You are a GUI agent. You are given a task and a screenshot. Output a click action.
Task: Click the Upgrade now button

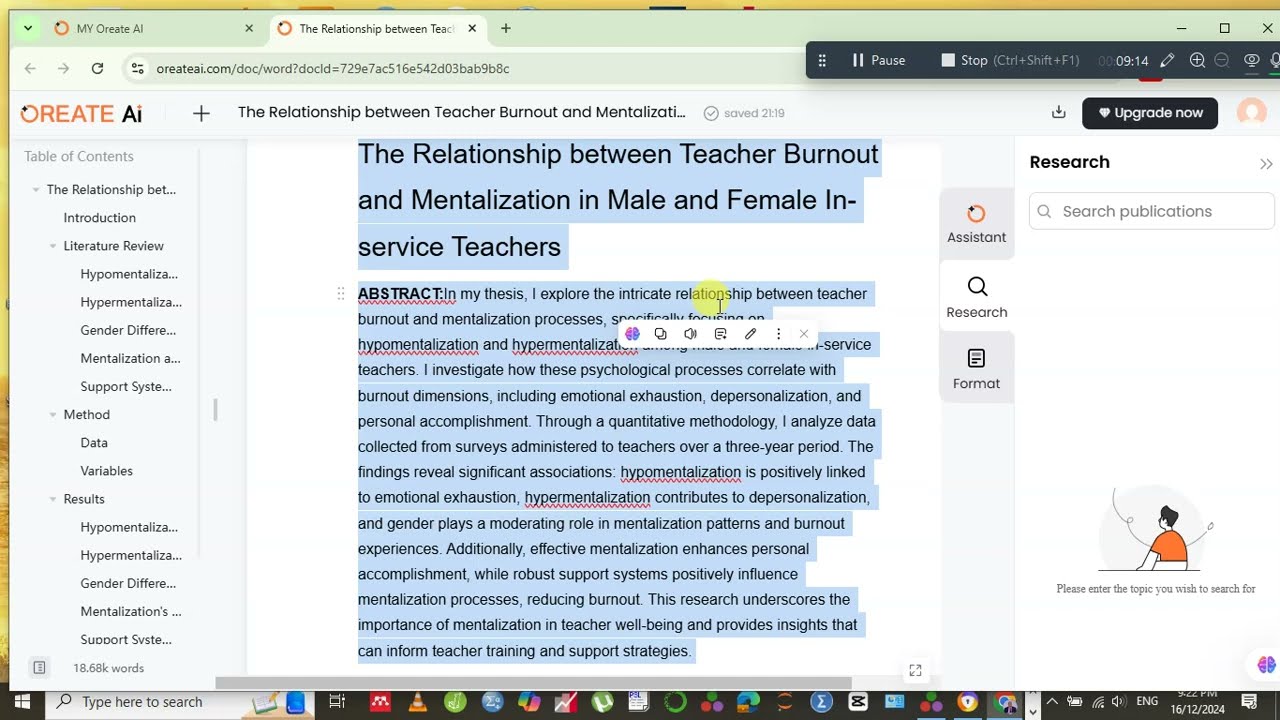click(1150, 113)
